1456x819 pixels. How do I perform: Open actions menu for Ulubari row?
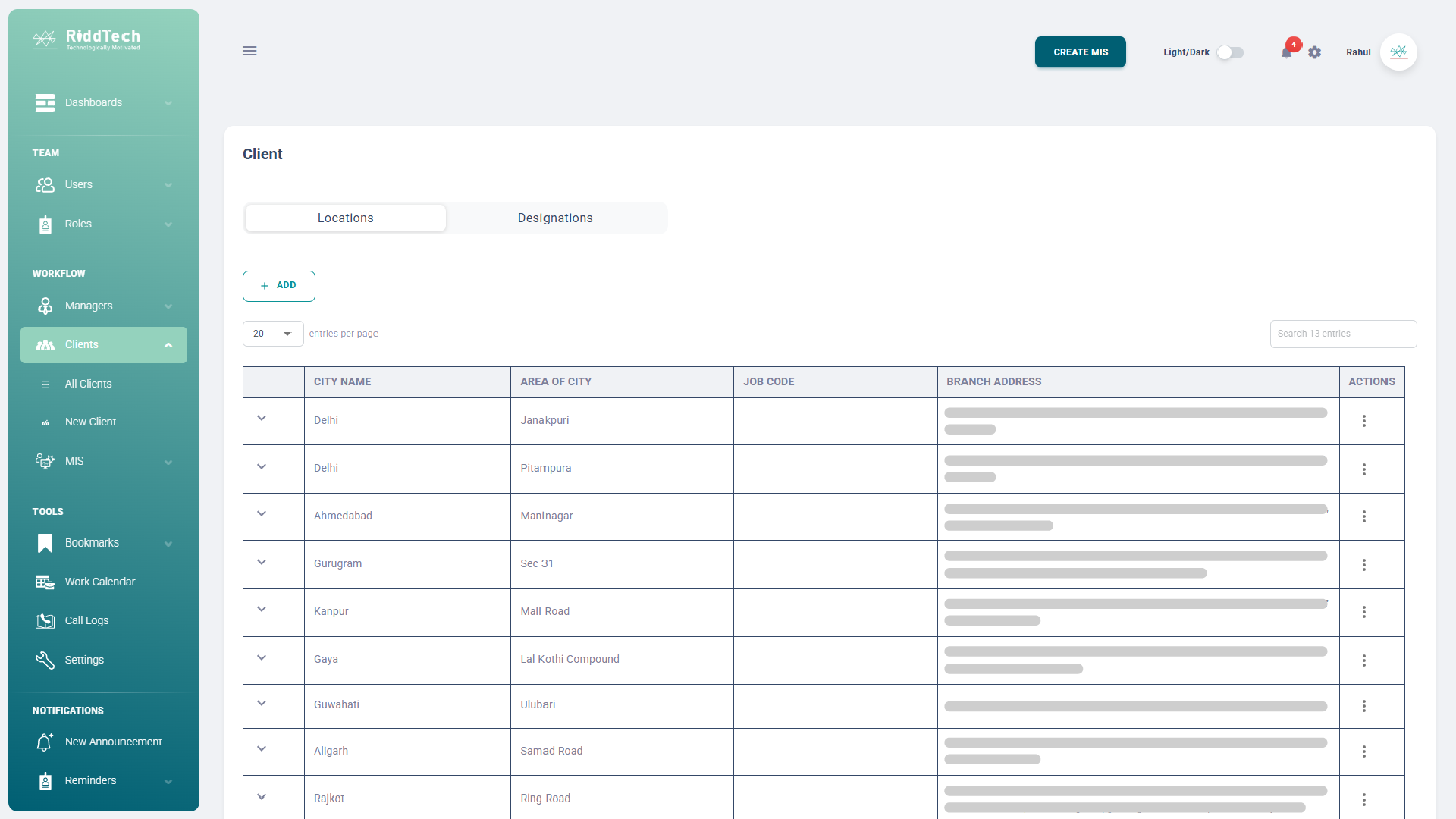coord(1363,706)
